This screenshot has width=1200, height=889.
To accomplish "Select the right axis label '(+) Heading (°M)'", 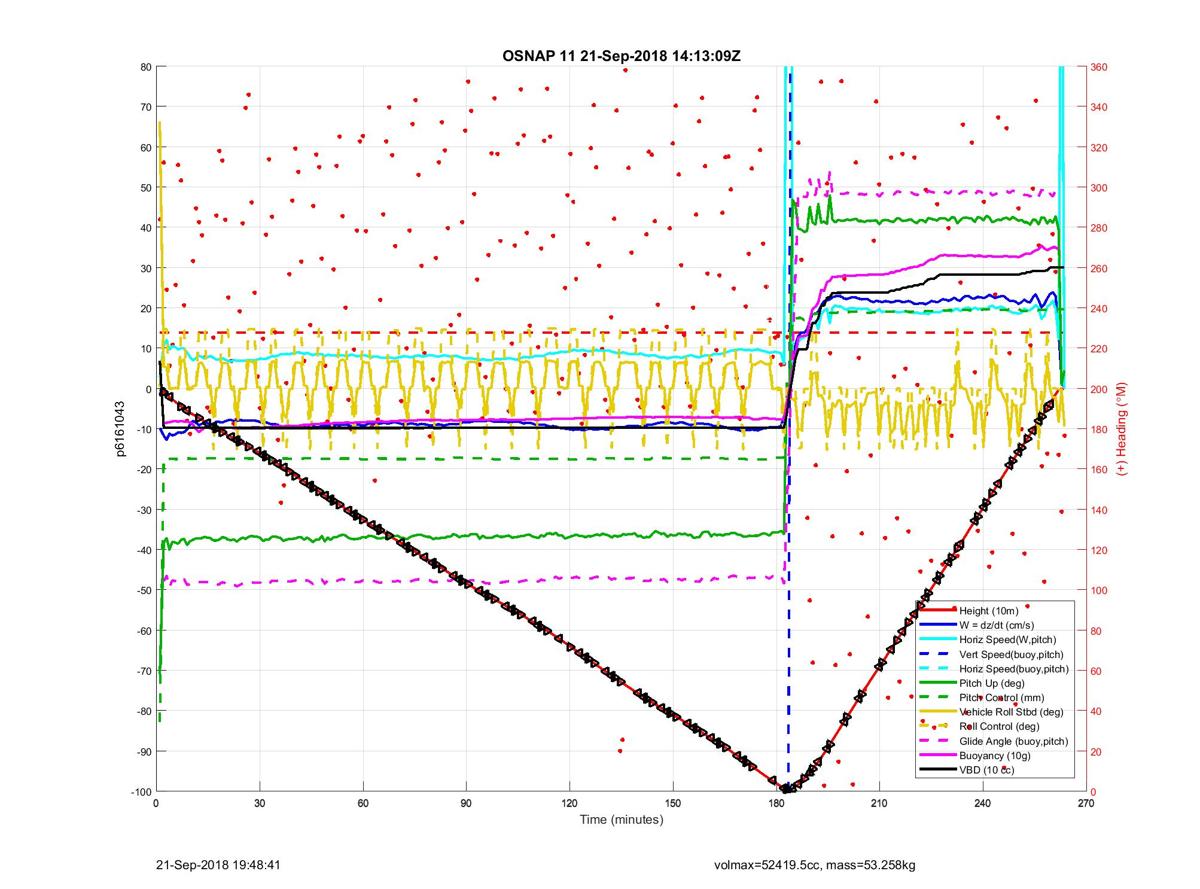I will [x=1122, y=428].
